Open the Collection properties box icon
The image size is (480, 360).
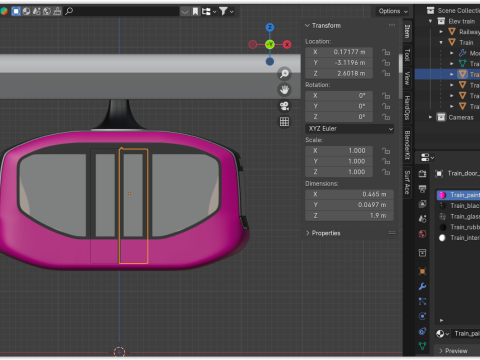click(x=422, y=253)
